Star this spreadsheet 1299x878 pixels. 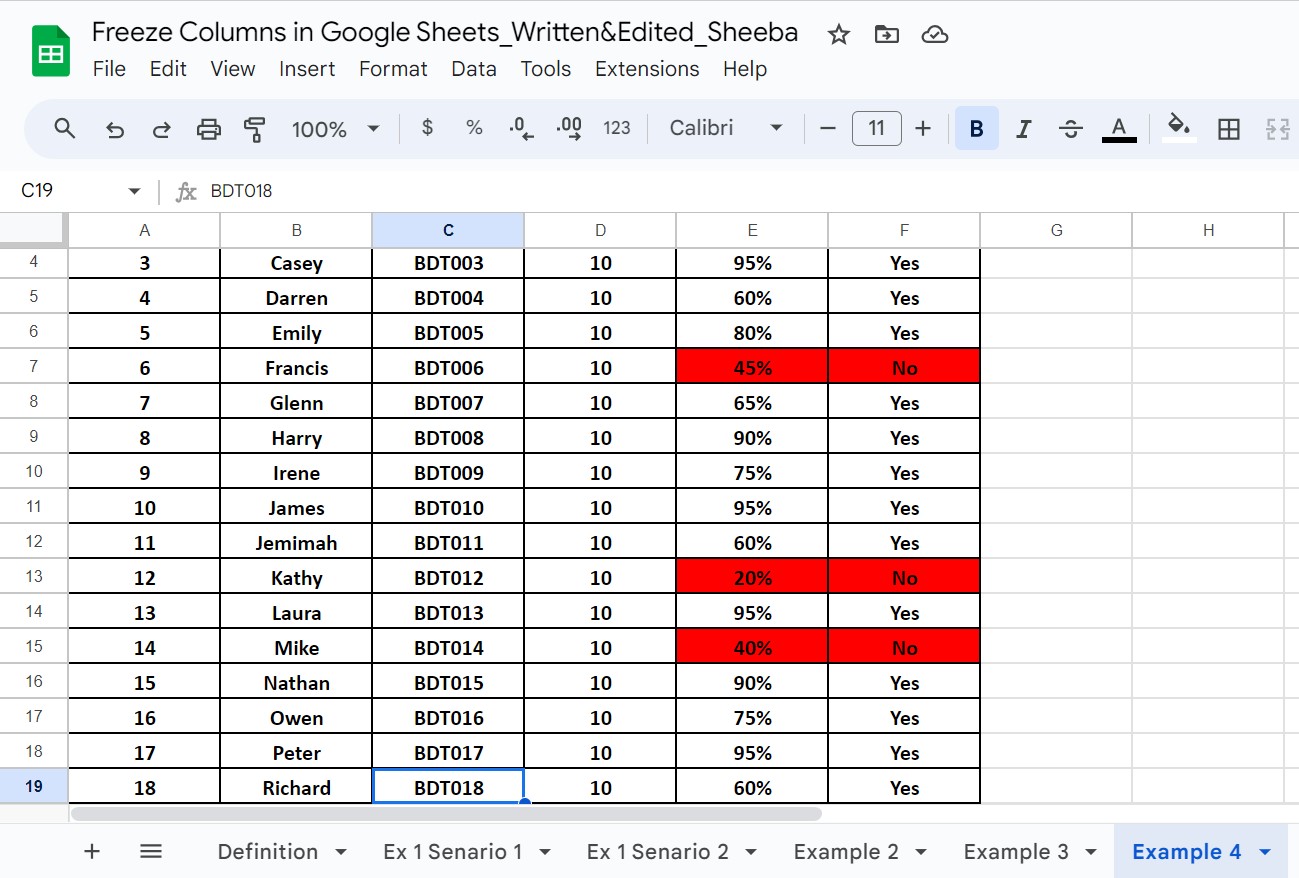pos(838,33)
